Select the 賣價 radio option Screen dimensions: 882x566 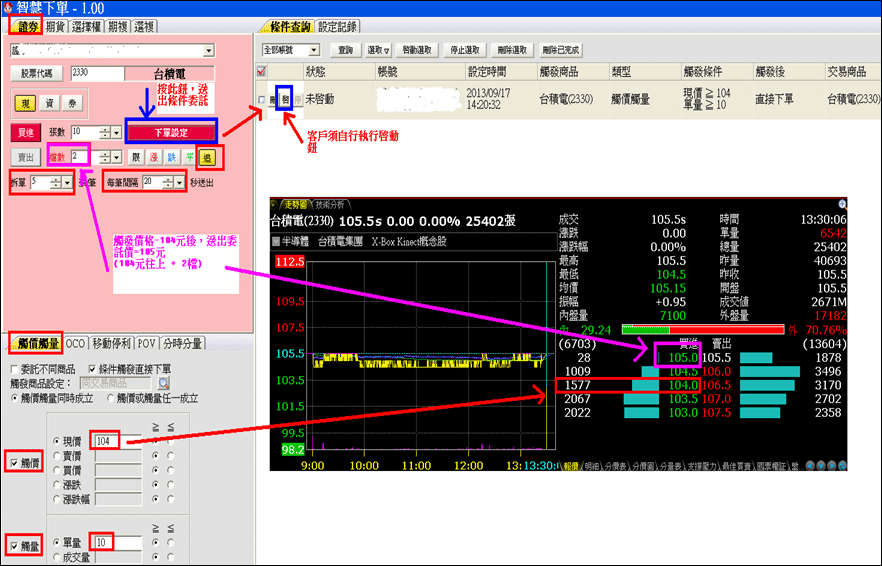coord(56,456)
